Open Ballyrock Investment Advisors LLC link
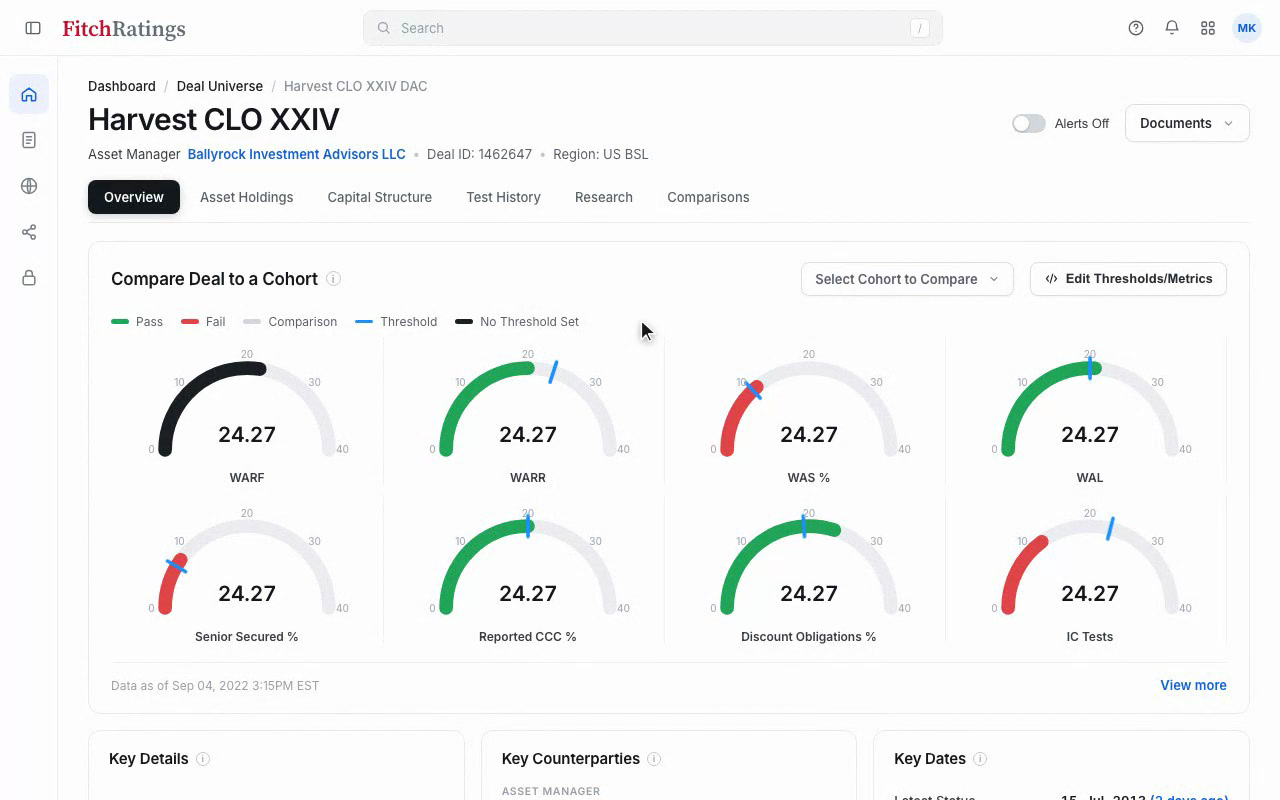This screenshot has width=1280, height=800. [297, 154]
